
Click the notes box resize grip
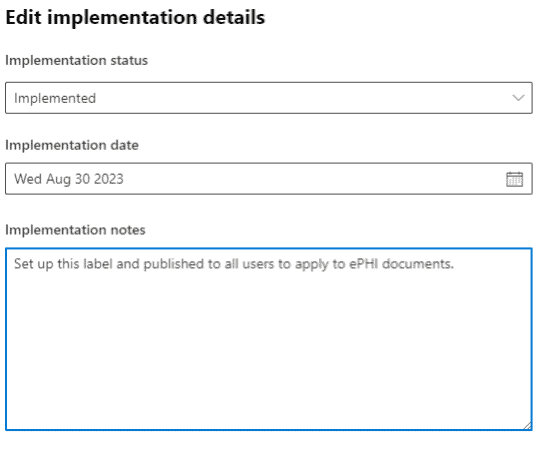coord(527,426)
